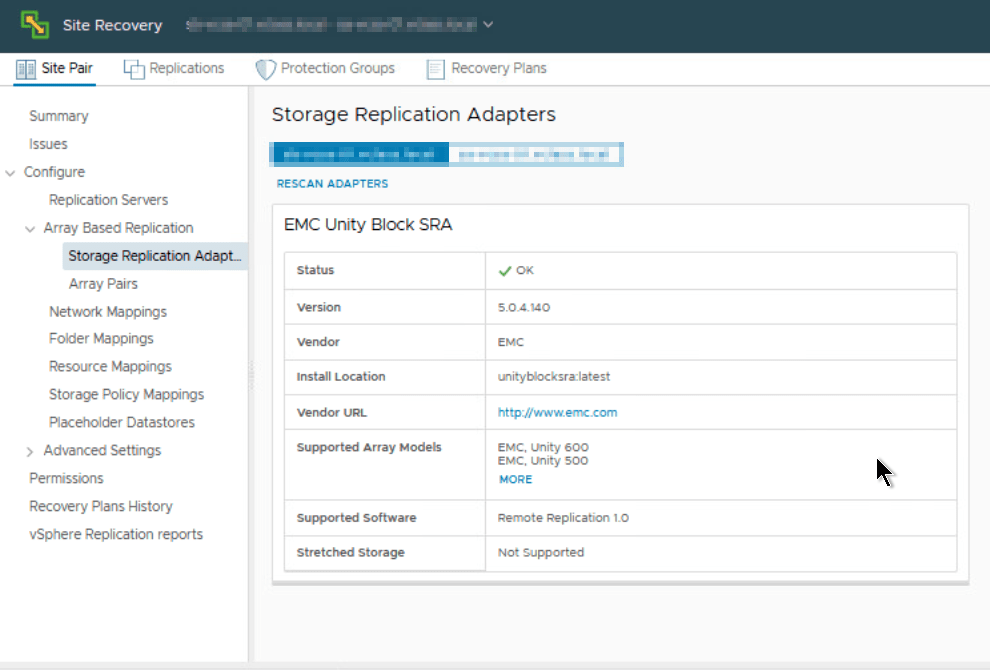Screen dimensions: 990x670
Task: Click the green OK status checkmark
Action: (505, 271)
